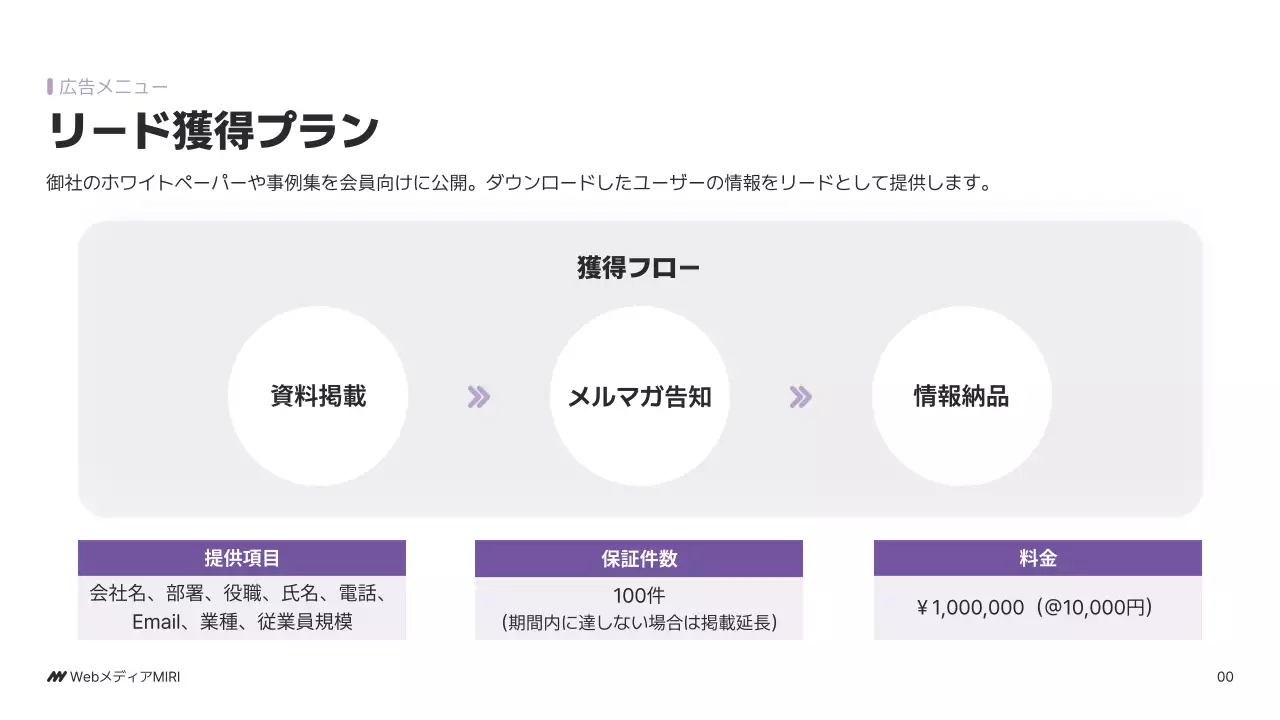Click the リード獲得プラン title
This screenshot has width=1280, height=720.
click(214, 131)
